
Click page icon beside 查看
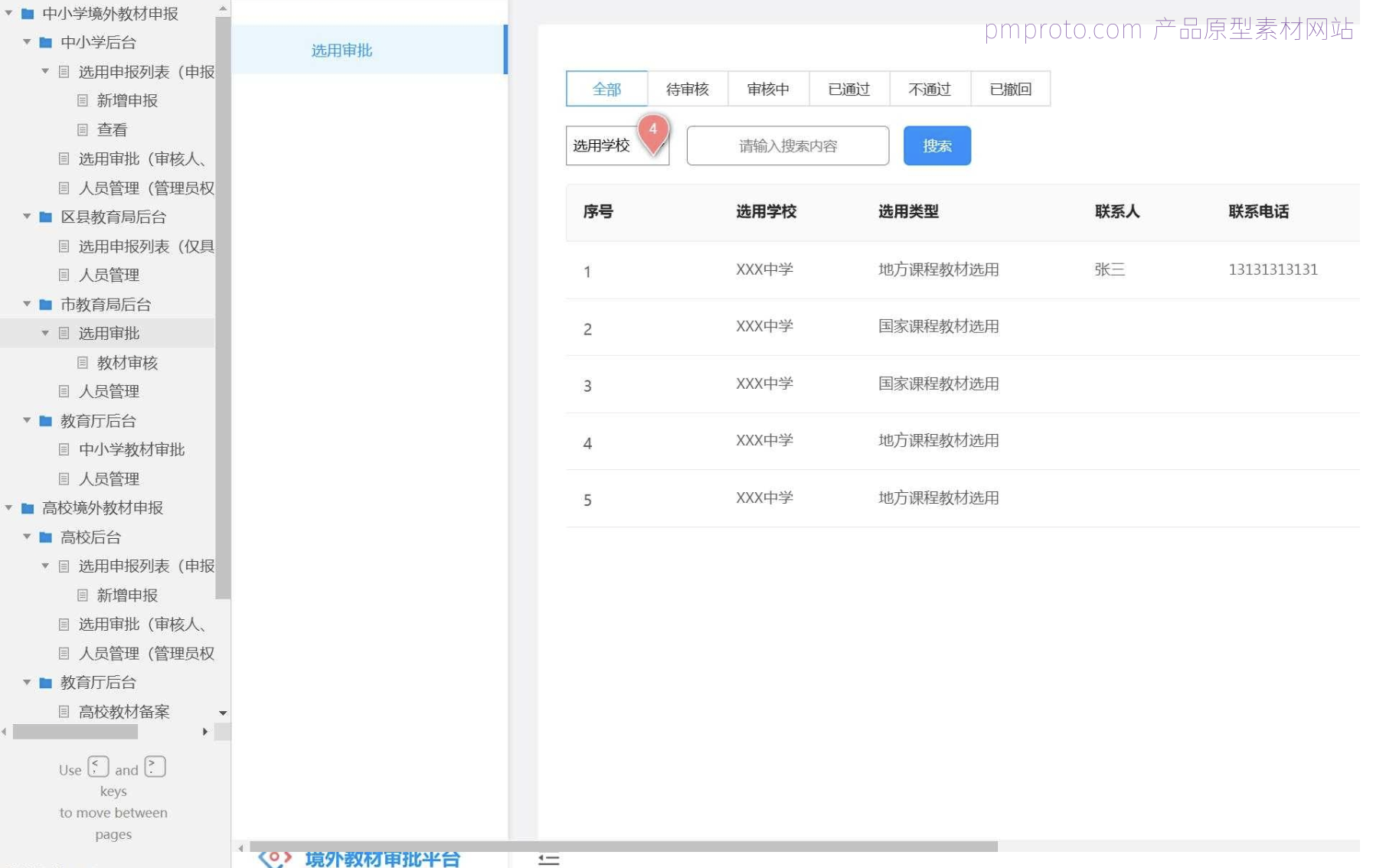(83, 129)
